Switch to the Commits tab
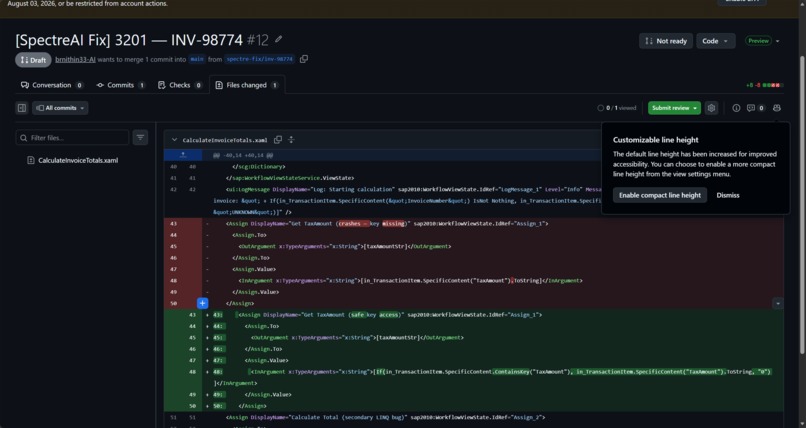This screenshot has height=428, width=806. pos(121,85)
